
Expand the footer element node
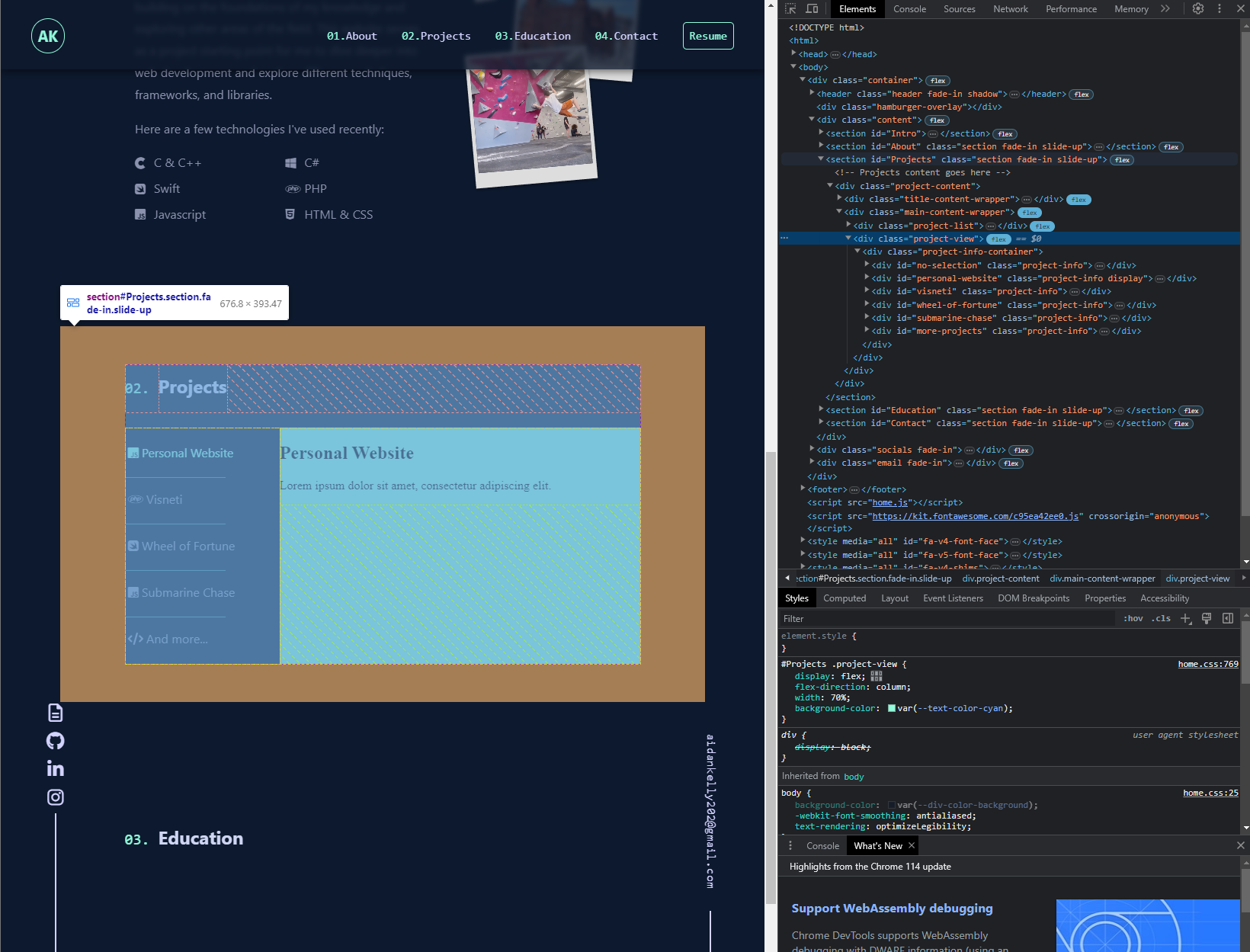(803, 489)
